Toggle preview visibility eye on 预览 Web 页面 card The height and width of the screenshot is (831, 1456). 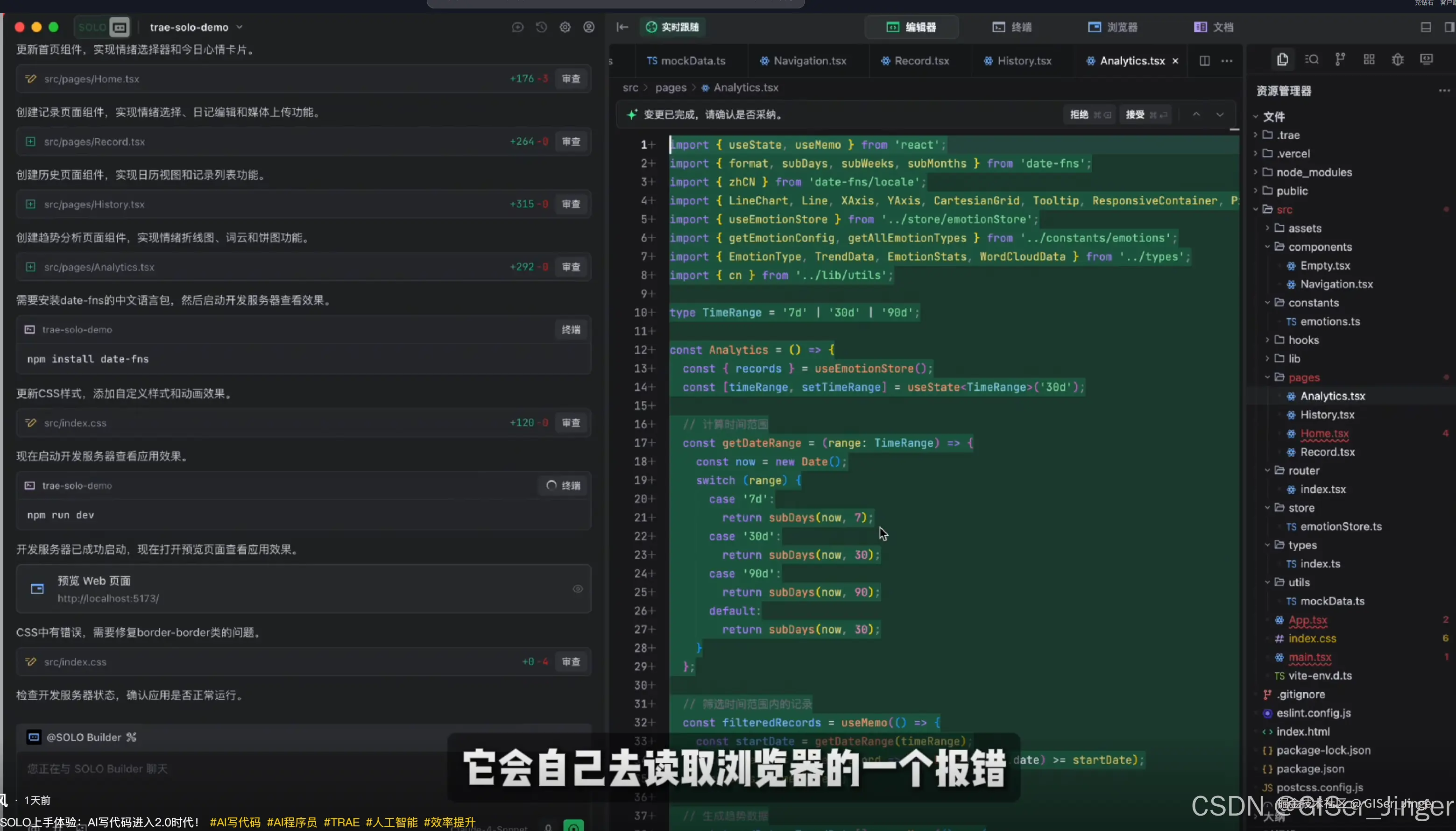tap(577, 589)
